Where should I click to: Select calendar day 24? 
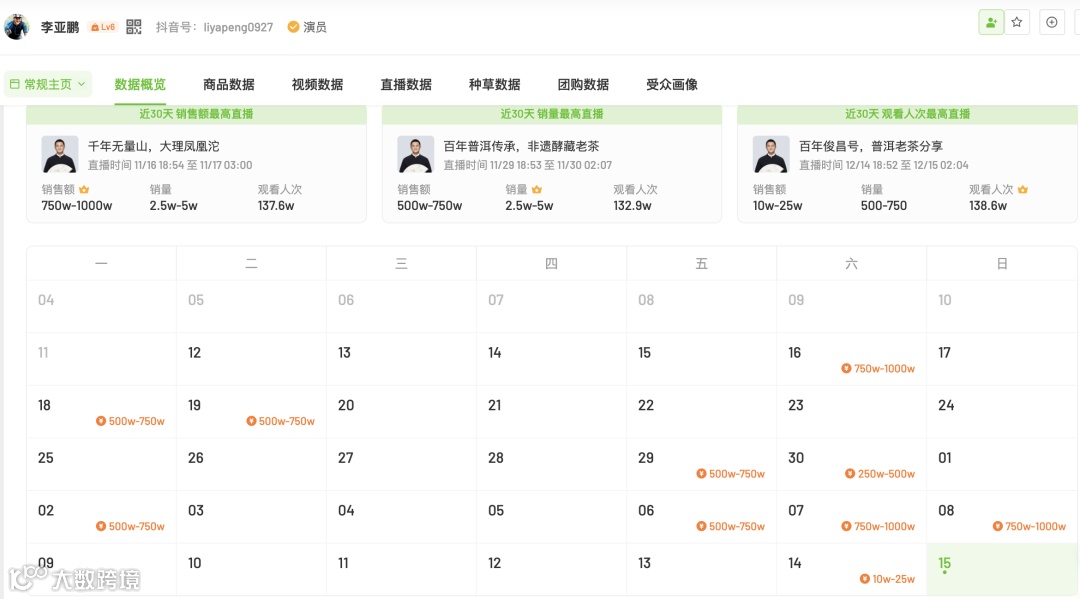[1001, 412]
